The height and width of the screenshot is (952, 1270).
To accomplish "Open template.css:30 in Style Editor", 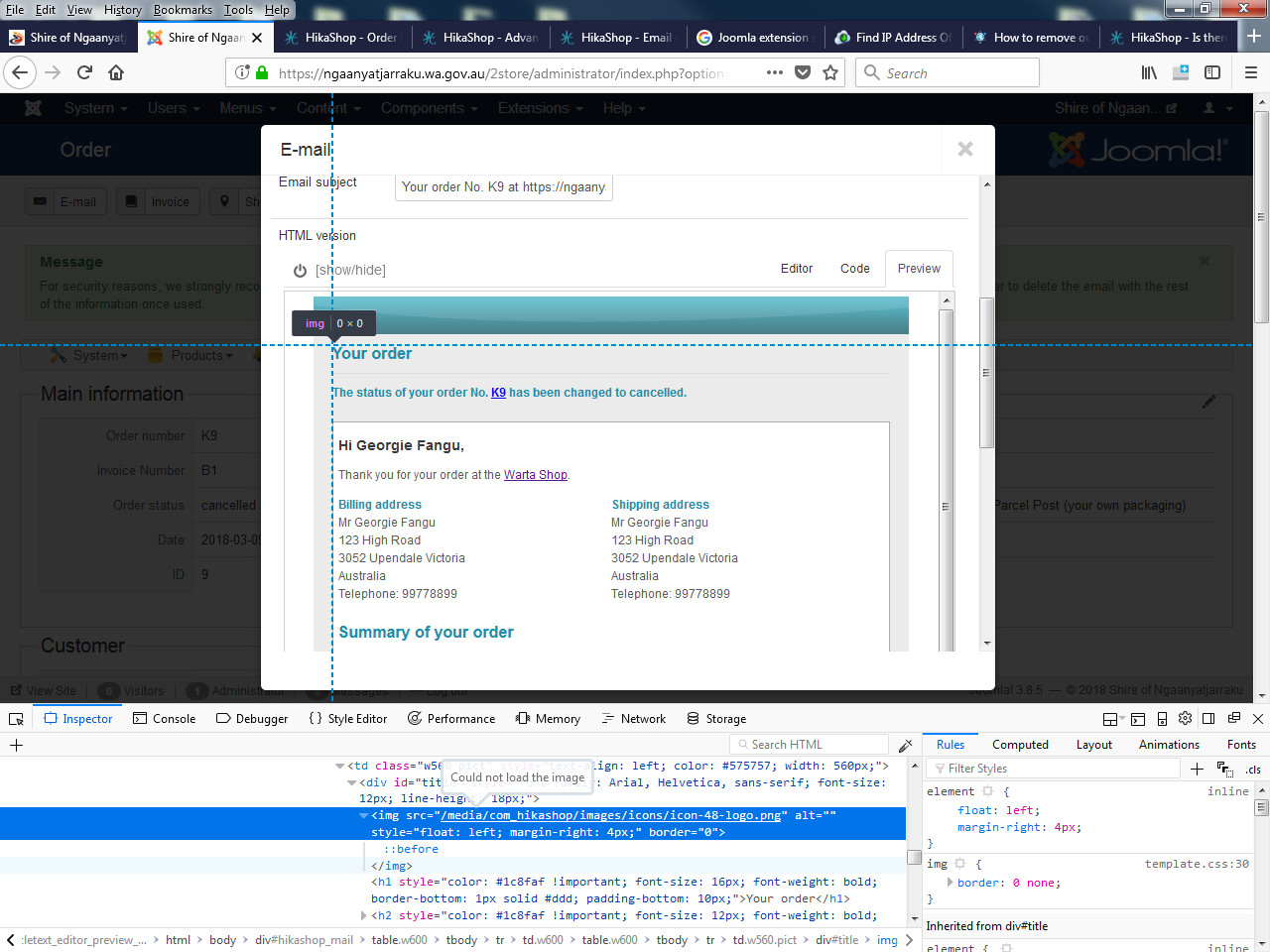I will point(1197,864).
